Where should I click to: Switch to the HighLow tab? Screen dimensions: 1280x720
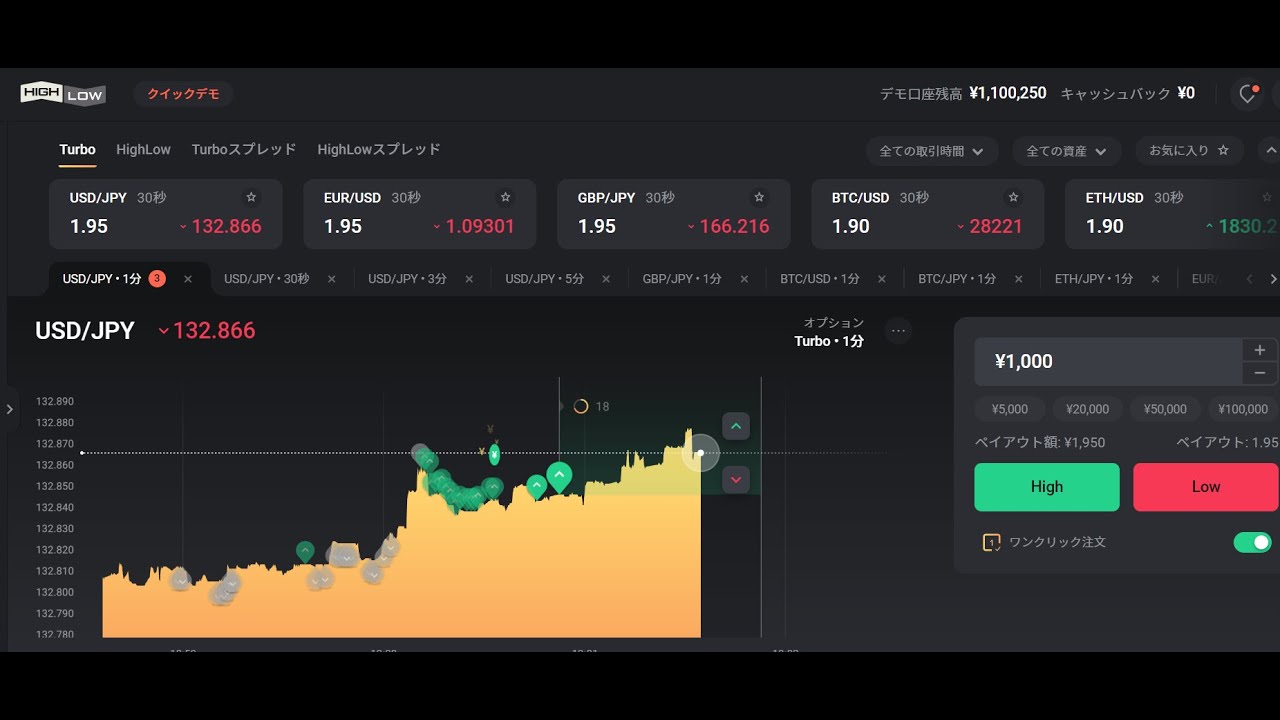pyautogui.click(x=143, y=149)
